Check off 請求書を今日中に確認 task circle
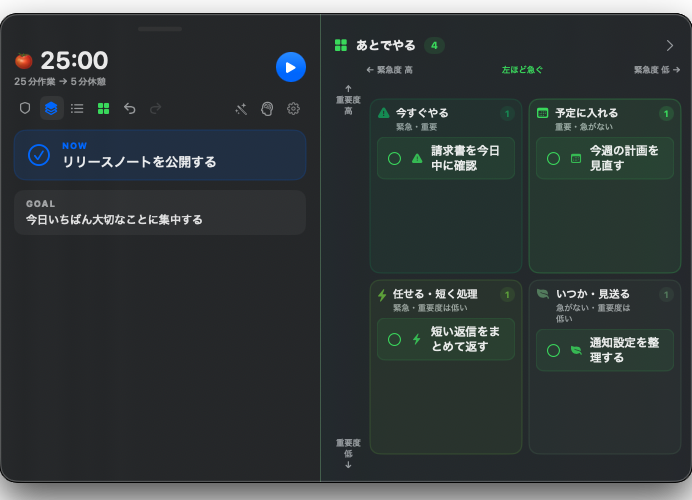692x500 pixels. tap(394, 158)
